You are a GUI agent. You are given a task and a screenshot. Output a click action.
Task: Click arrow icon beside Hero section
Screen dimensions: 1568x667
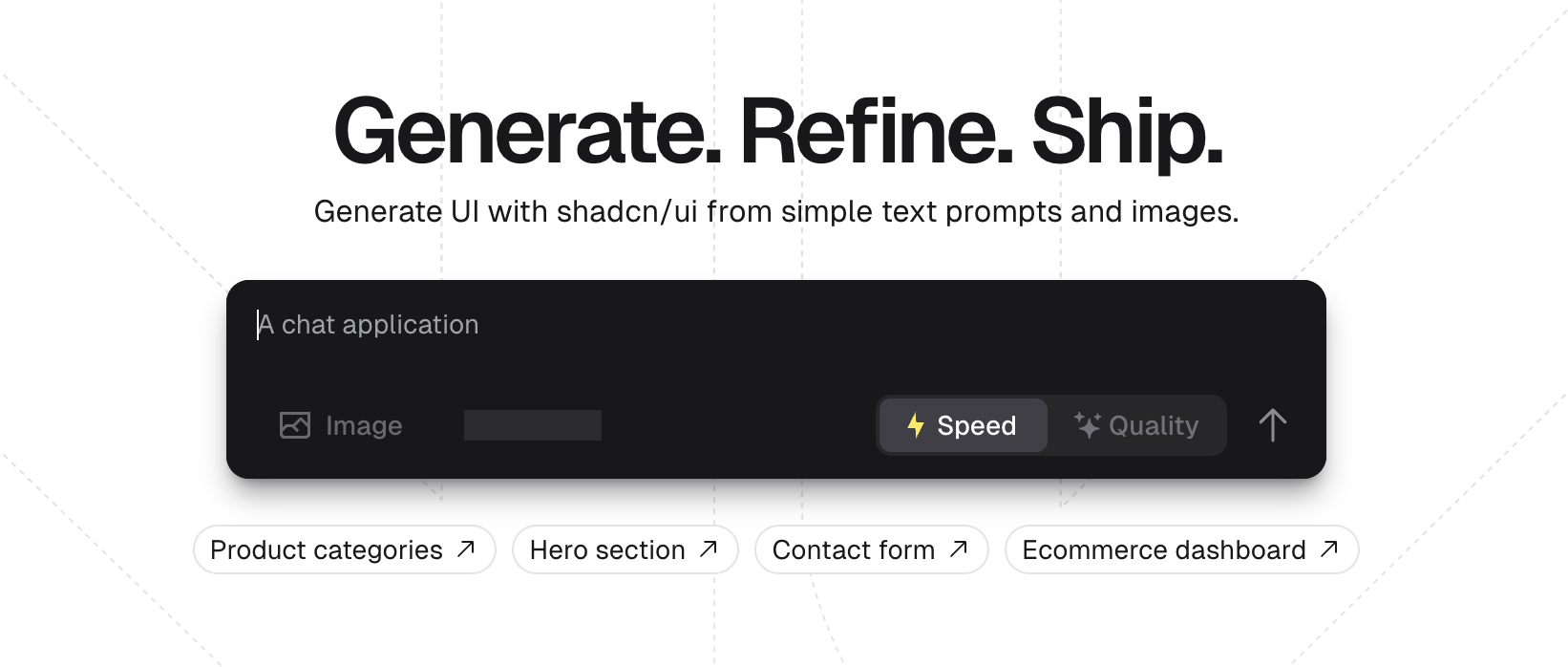pos(709,549)
